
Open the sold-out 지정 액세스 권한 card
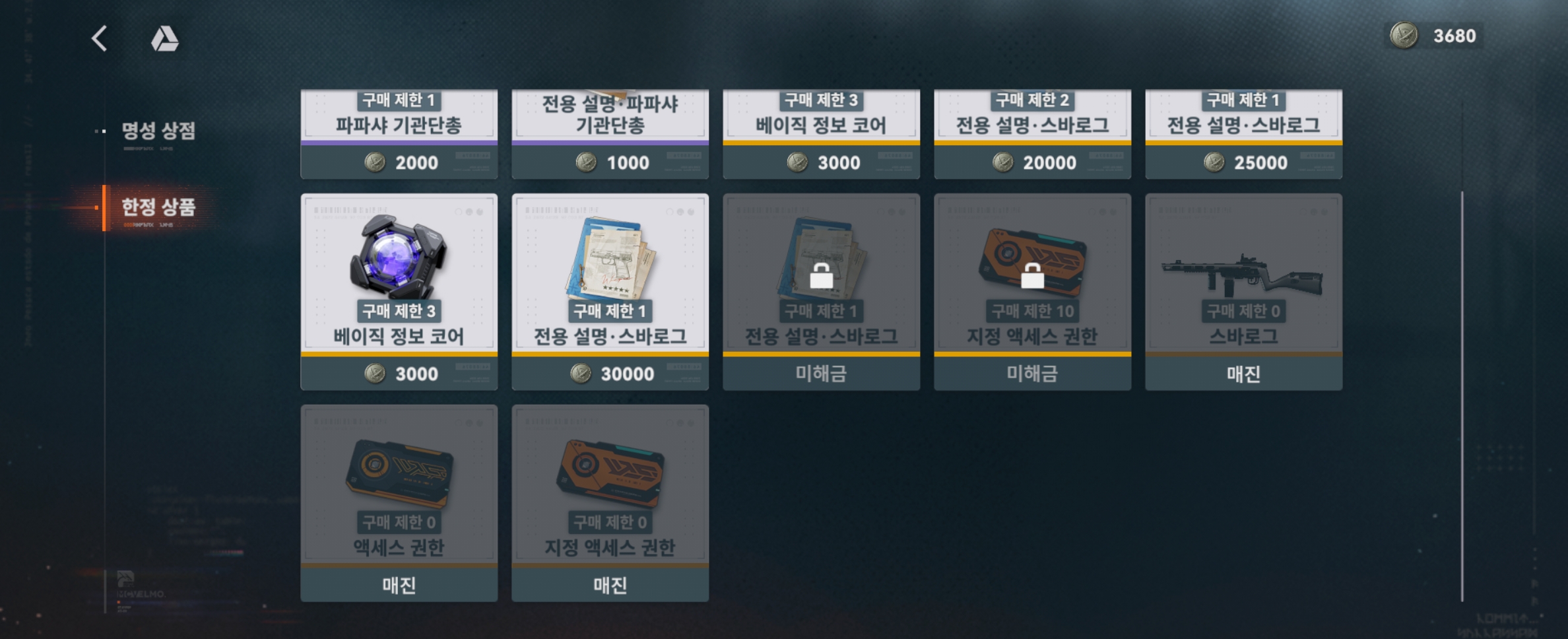pyautogui.click(x=610, y=503)
